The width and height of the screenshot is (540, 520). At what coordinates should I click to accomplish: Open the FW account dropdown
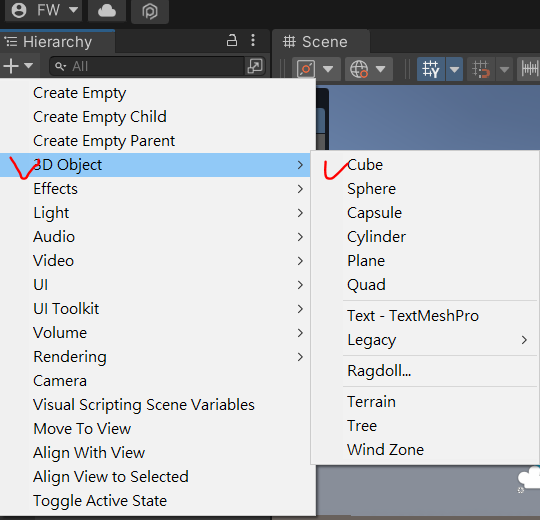(44, 10)
